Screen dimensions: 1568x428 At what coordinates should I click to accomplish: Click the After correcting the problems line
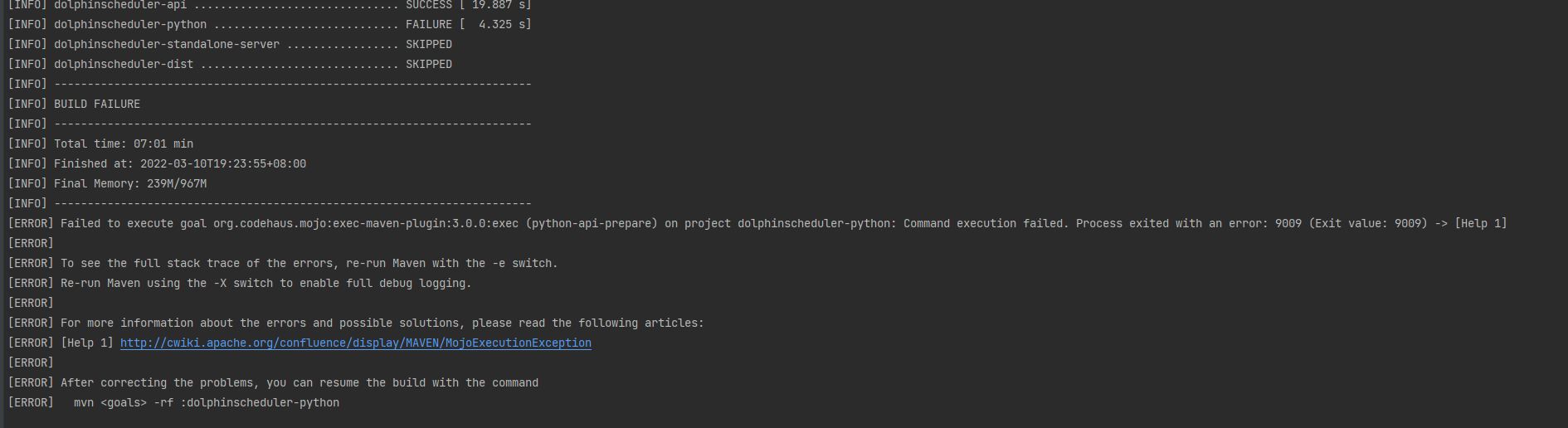tap(299, 383)
